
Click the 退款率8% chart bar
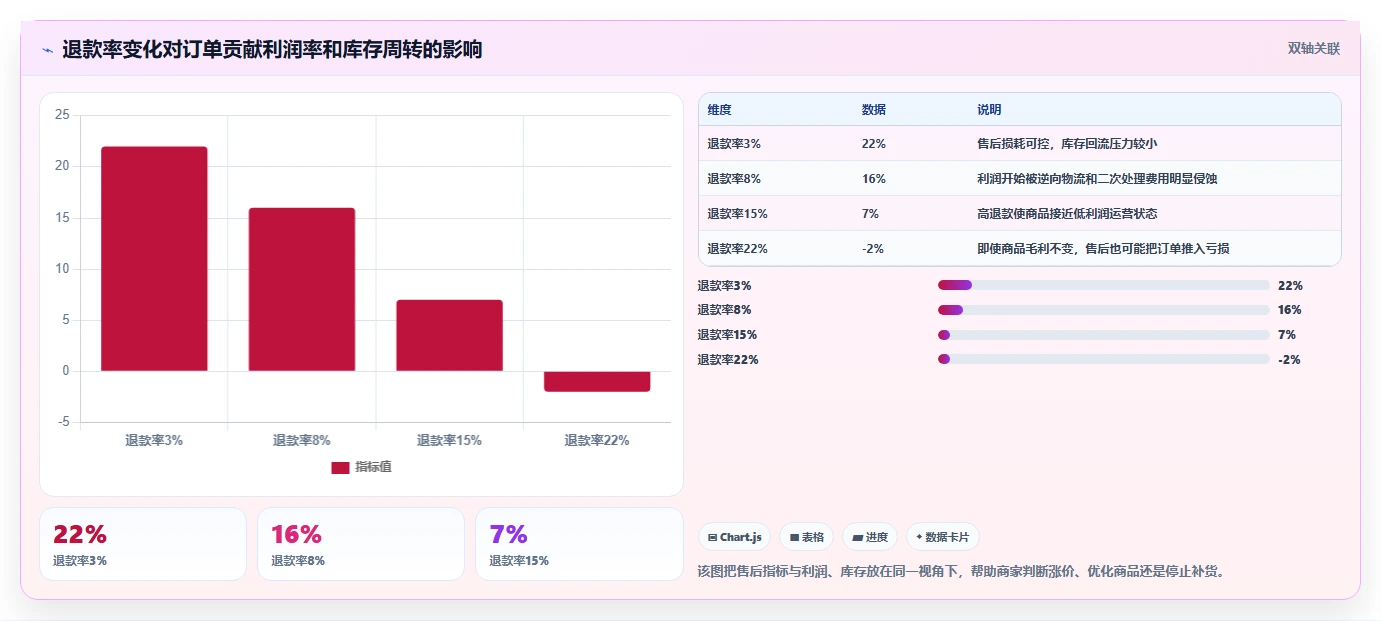(302, 289)
